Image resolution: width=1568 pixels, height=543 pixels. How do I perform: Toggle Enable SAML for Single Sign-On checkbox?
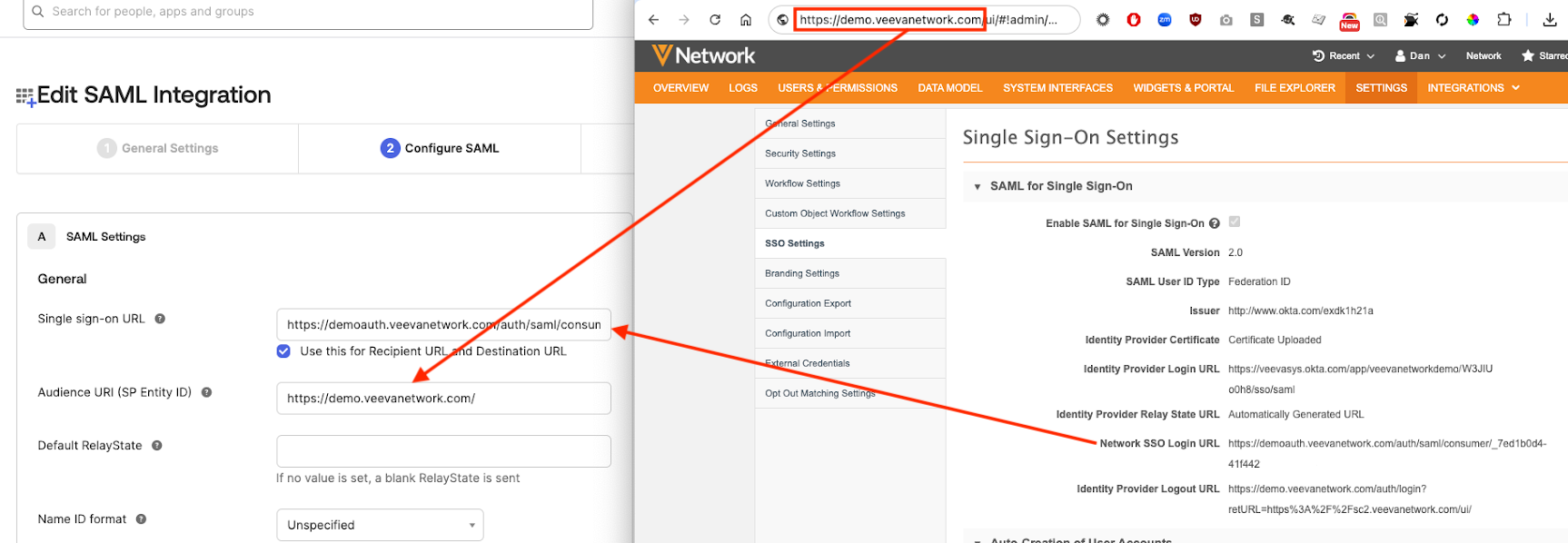(1235, 222)
